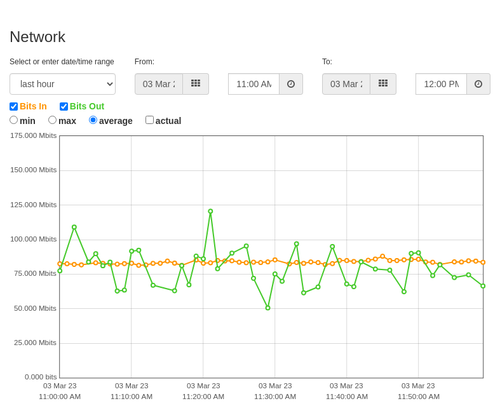Click the Bits In orange label
Viewport: 500px width, 403px height.
(33, 106)
